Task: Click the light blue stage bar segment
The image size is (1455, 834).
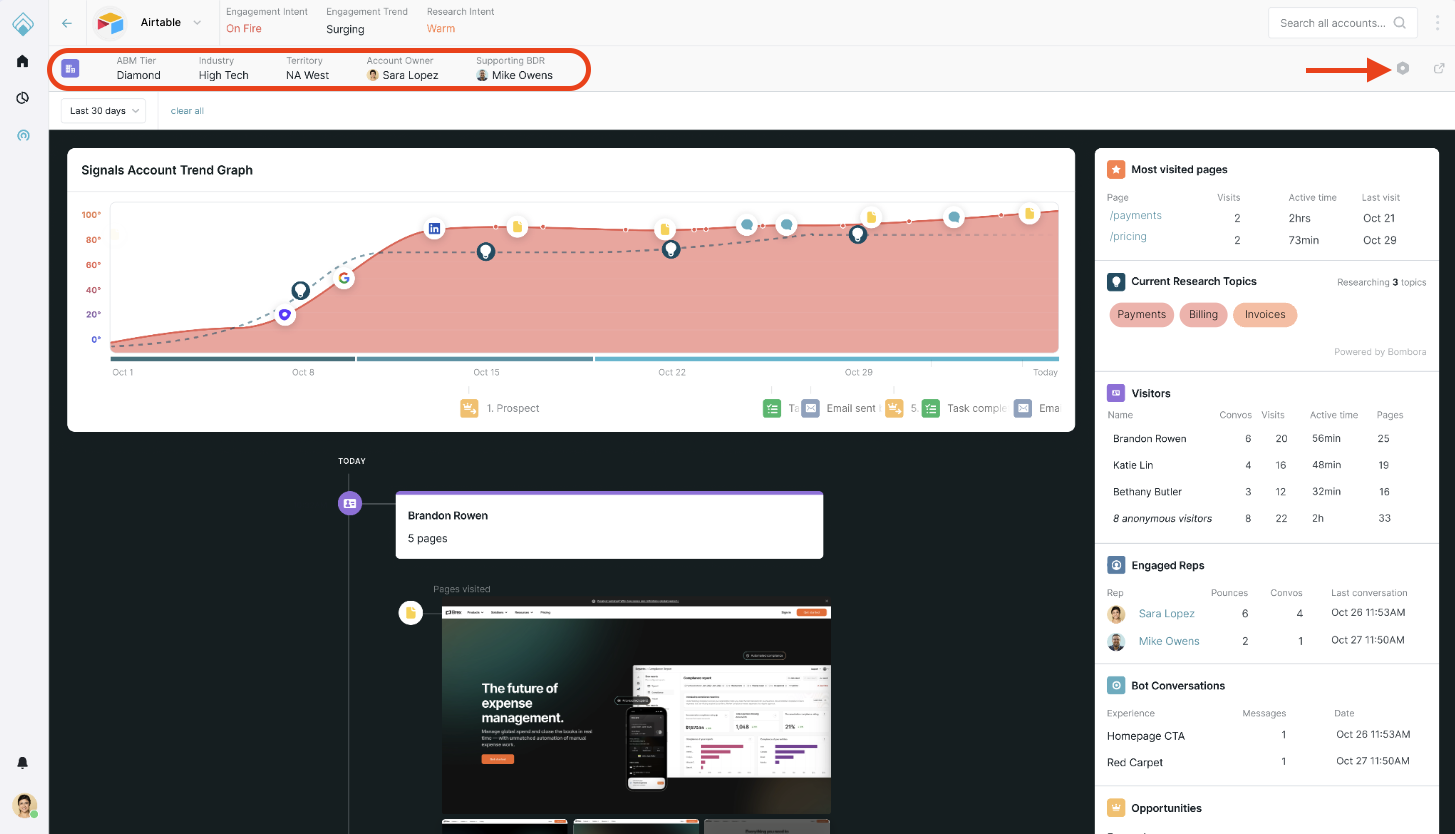Action: pyautogui.click(x=827, y=358)
